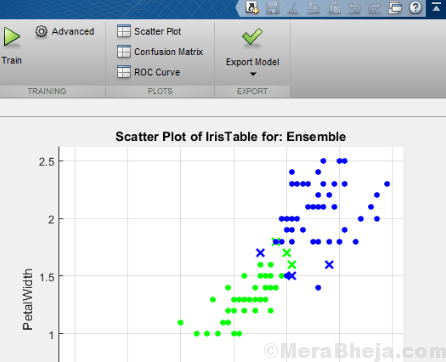Click the scatter plot title text
The width and height of the screenshot is (446, 362).
[231, 137]
